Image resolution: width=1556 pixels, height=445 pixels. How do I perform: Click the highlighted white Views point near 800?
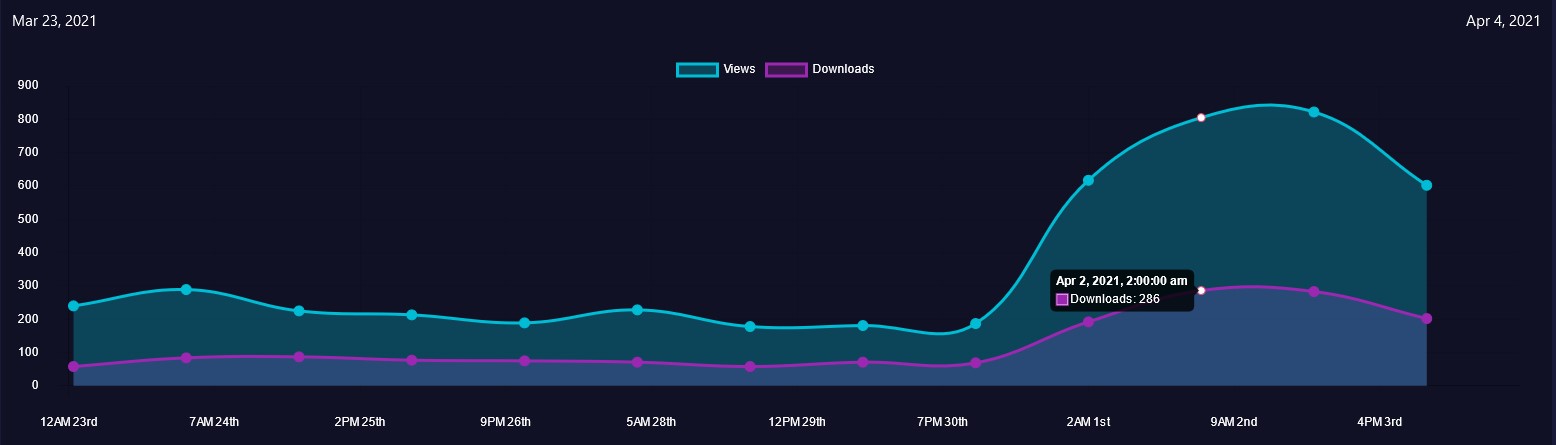[1201, 117]
